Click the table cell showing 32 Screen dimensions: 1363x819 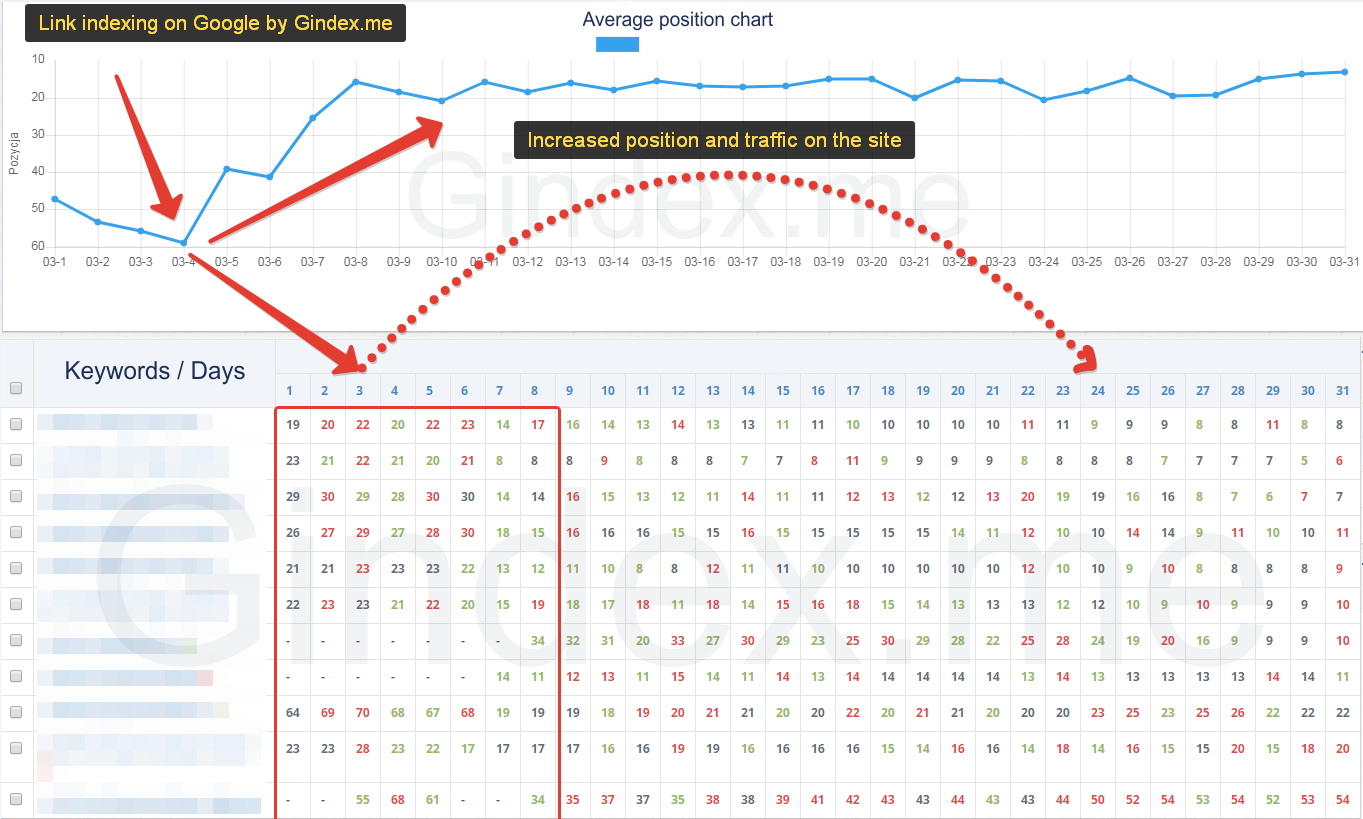[573, 641]
